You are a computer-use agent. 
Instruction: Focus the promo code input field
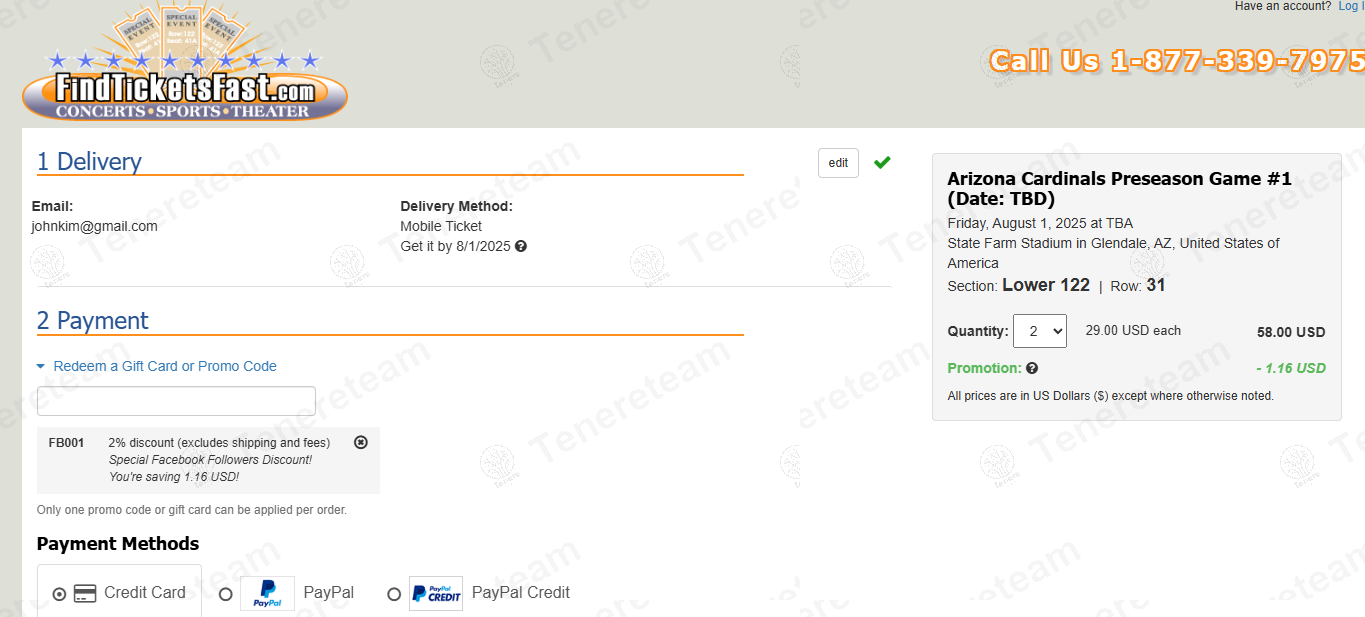(176, 401)
